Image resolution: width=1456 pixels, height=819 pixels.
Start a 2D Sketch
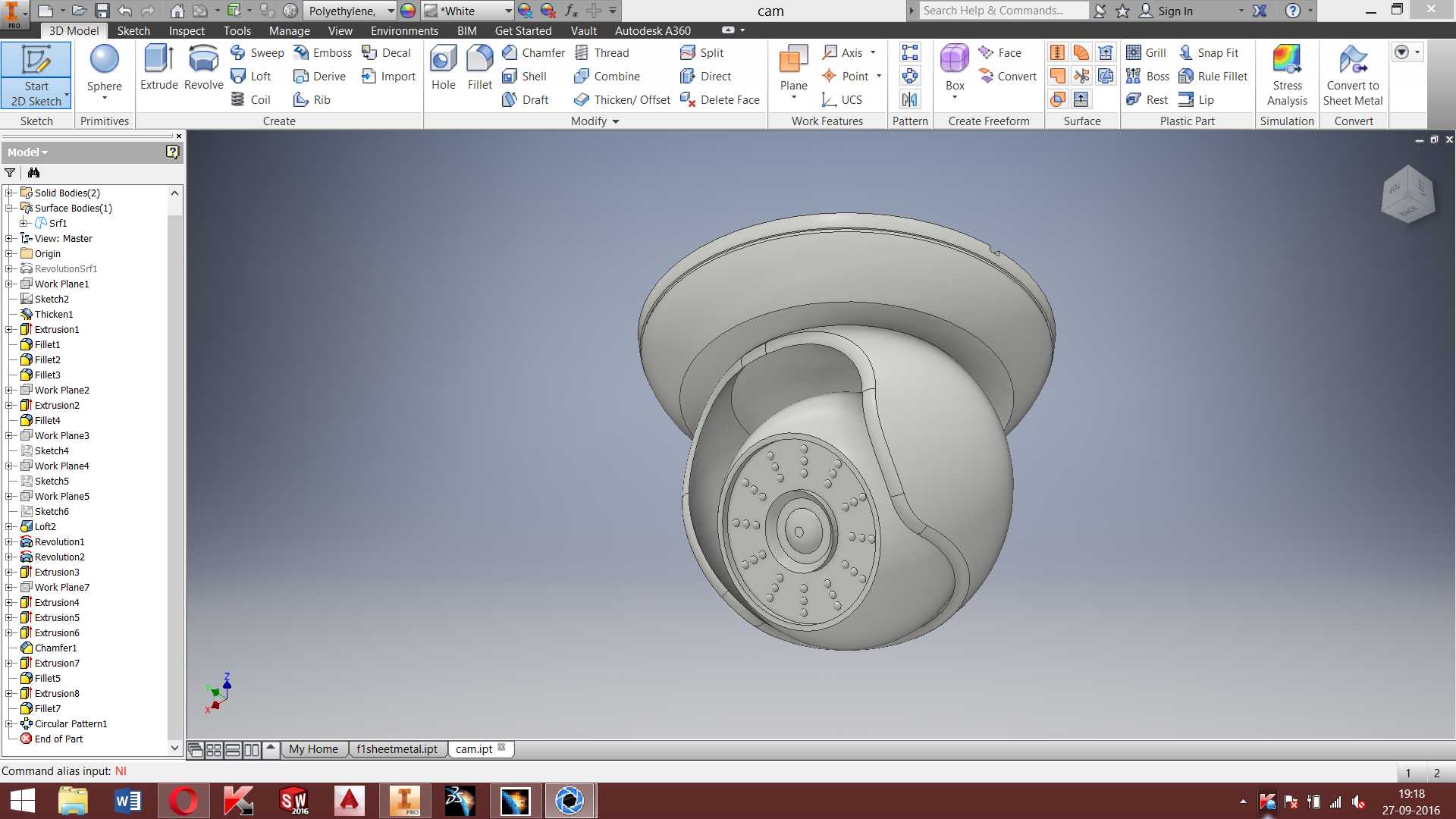click(x=36, y=76)
